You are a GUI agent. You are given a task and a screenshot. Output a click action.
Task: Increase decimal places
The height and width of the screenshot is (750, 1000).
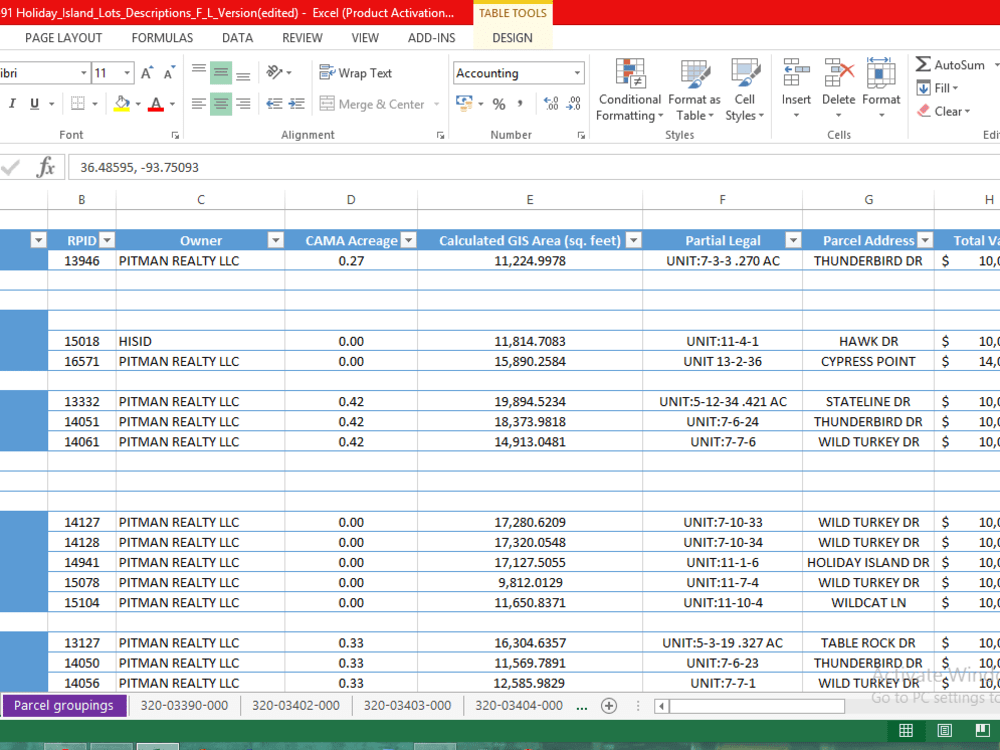(551, 103)
